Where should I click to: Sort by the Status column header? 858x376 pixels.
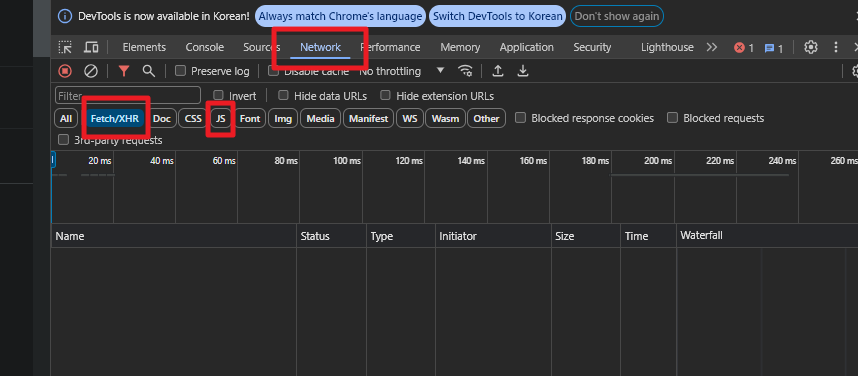332,236
